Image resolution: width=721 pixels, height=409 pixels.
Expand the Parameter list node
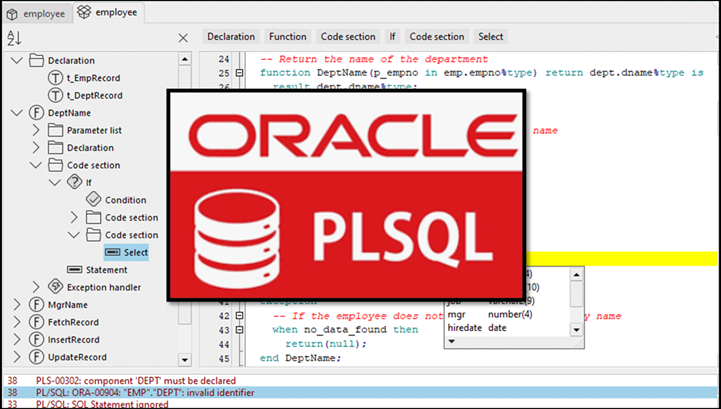pos(36,130)
